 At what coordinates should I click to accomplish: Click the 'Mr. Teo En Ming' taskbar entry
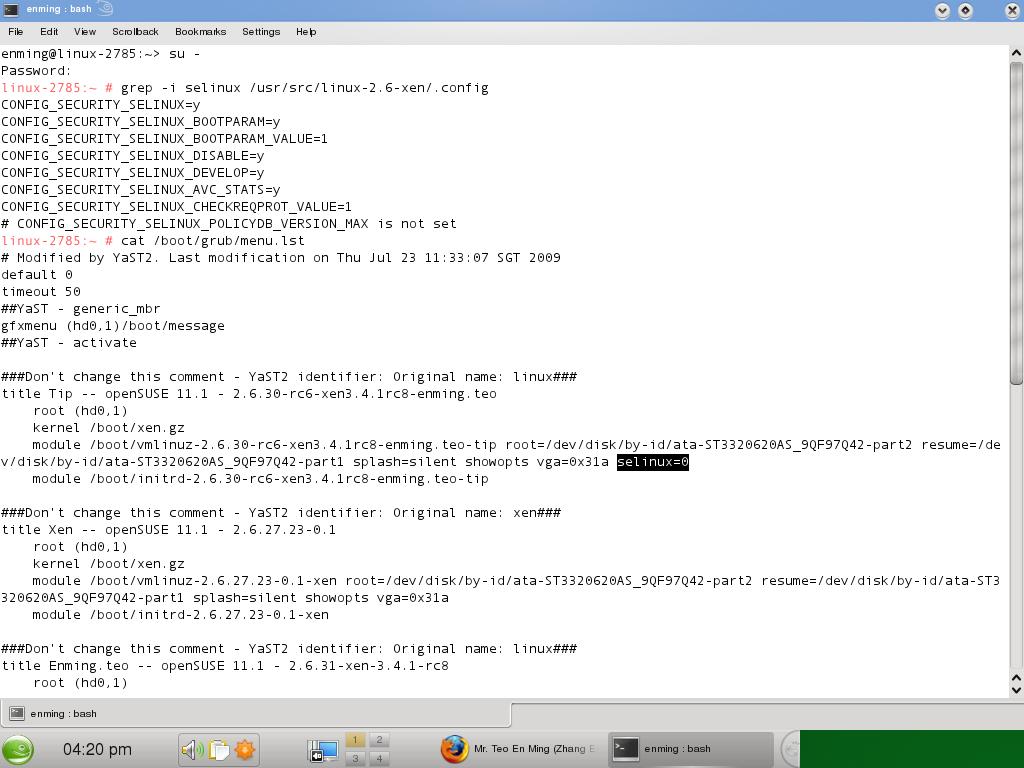pos(519,749)
